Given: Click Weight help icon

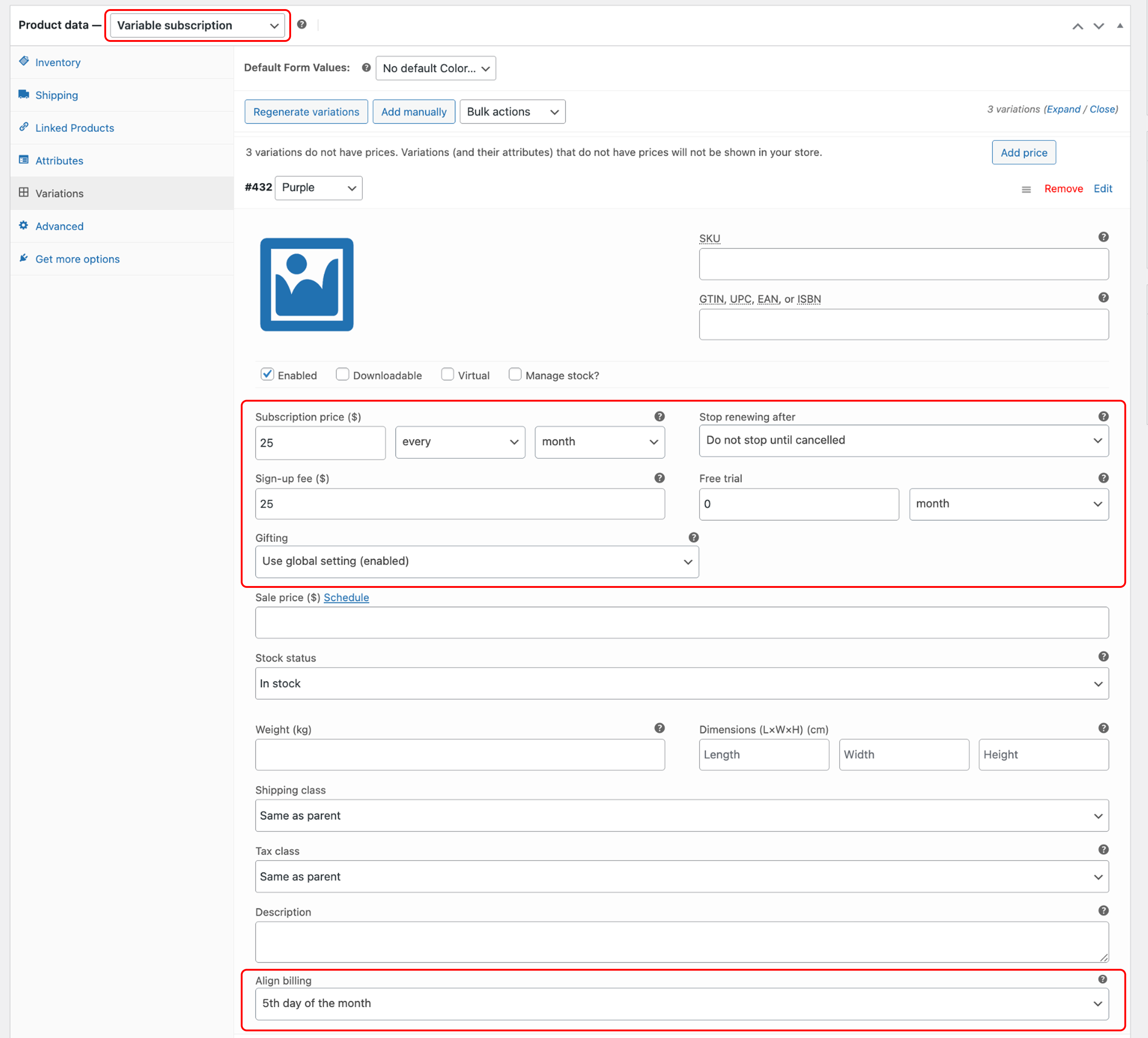Looking at the screenshot, I should tap(660, 728).
